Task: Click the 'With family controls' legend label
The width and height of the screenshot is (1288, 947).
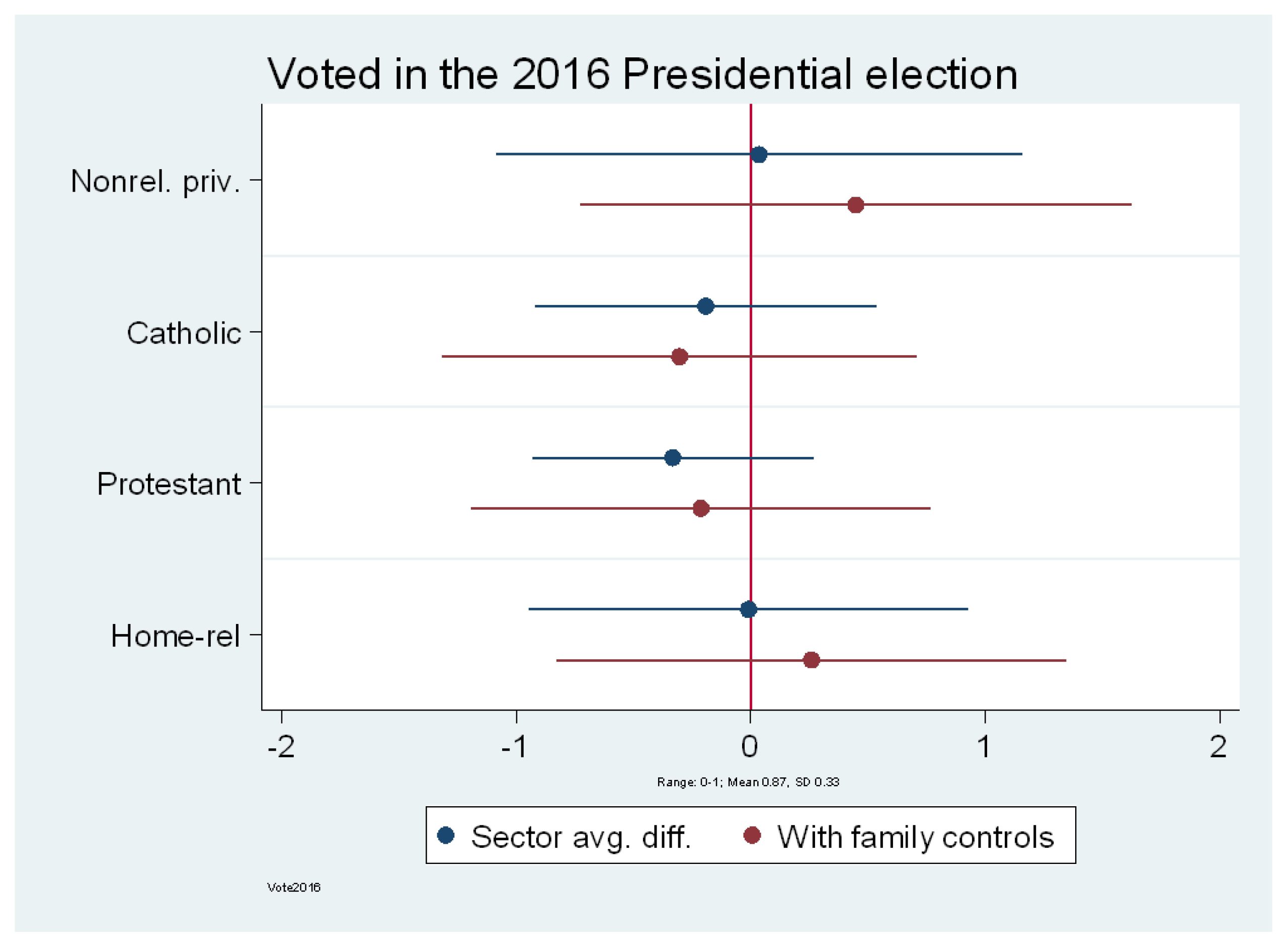Action: tap(915, 837)
